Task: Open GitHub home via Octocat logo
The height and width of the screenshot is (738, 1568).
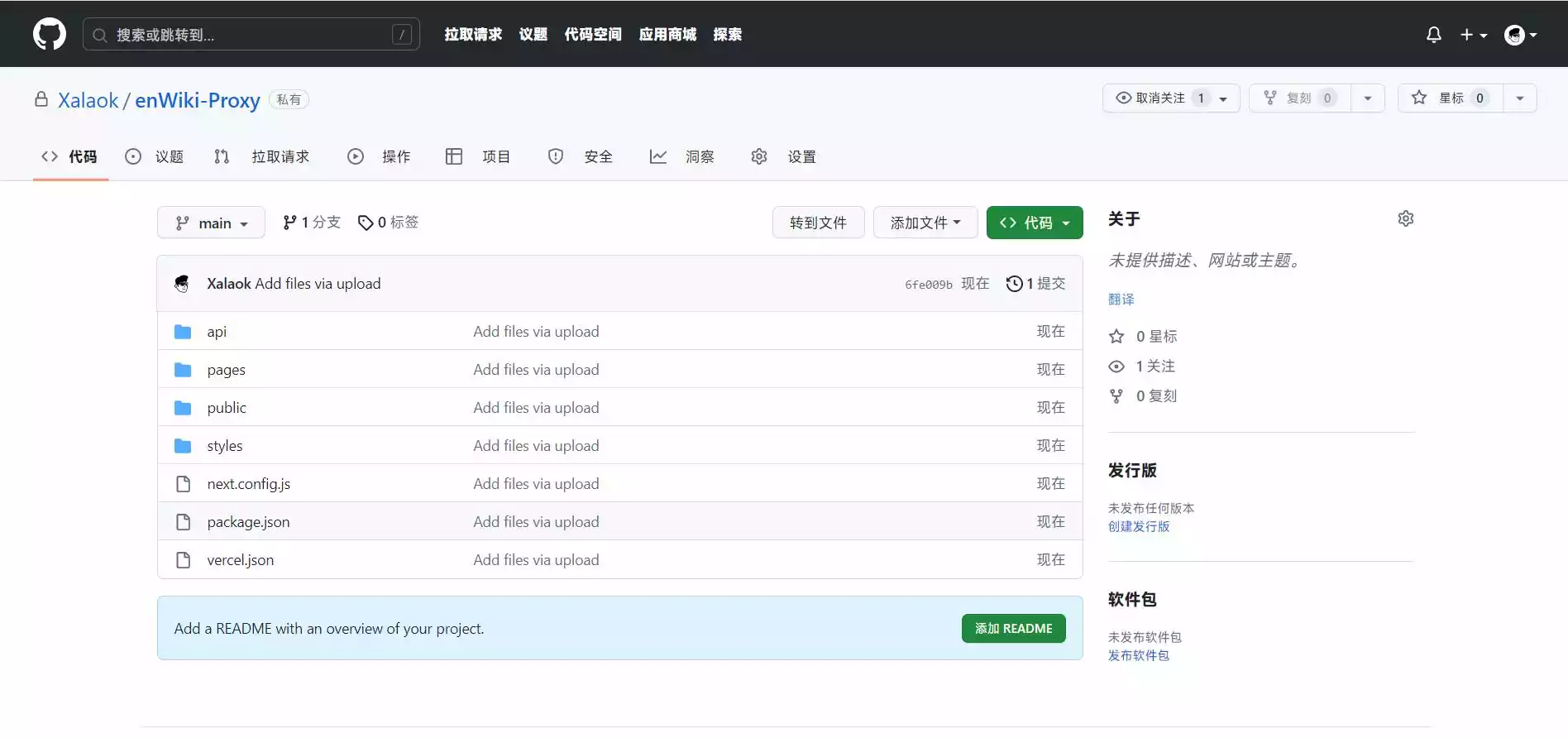Action: [50, 34]
